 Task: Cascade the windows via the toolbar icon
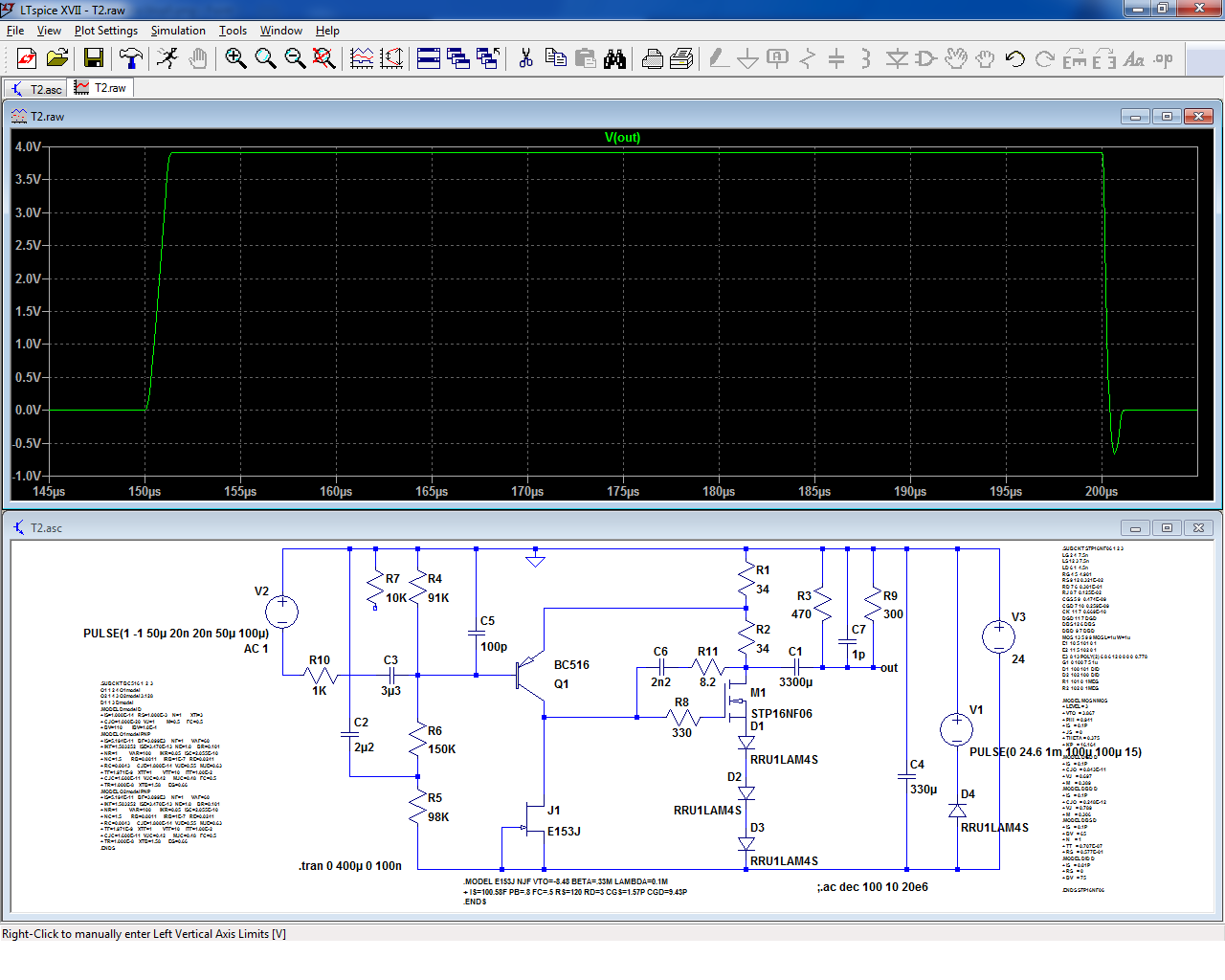pyautogui.click(x=458, y=59)
